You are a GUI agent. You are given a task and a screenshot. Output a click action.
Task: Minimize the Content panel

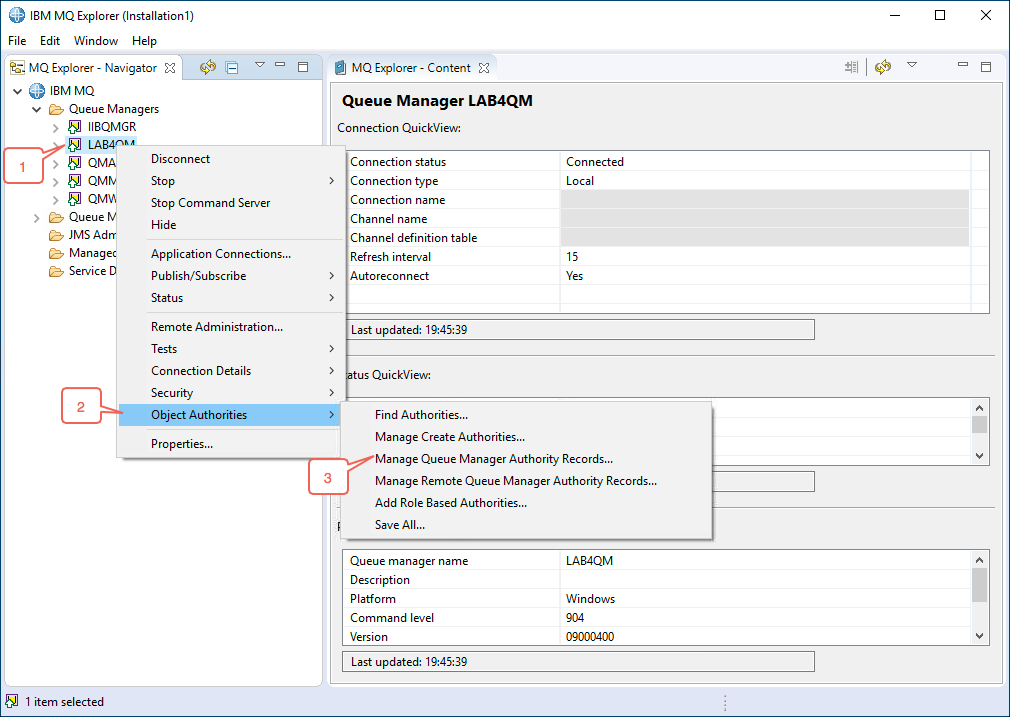coord(963,65)
